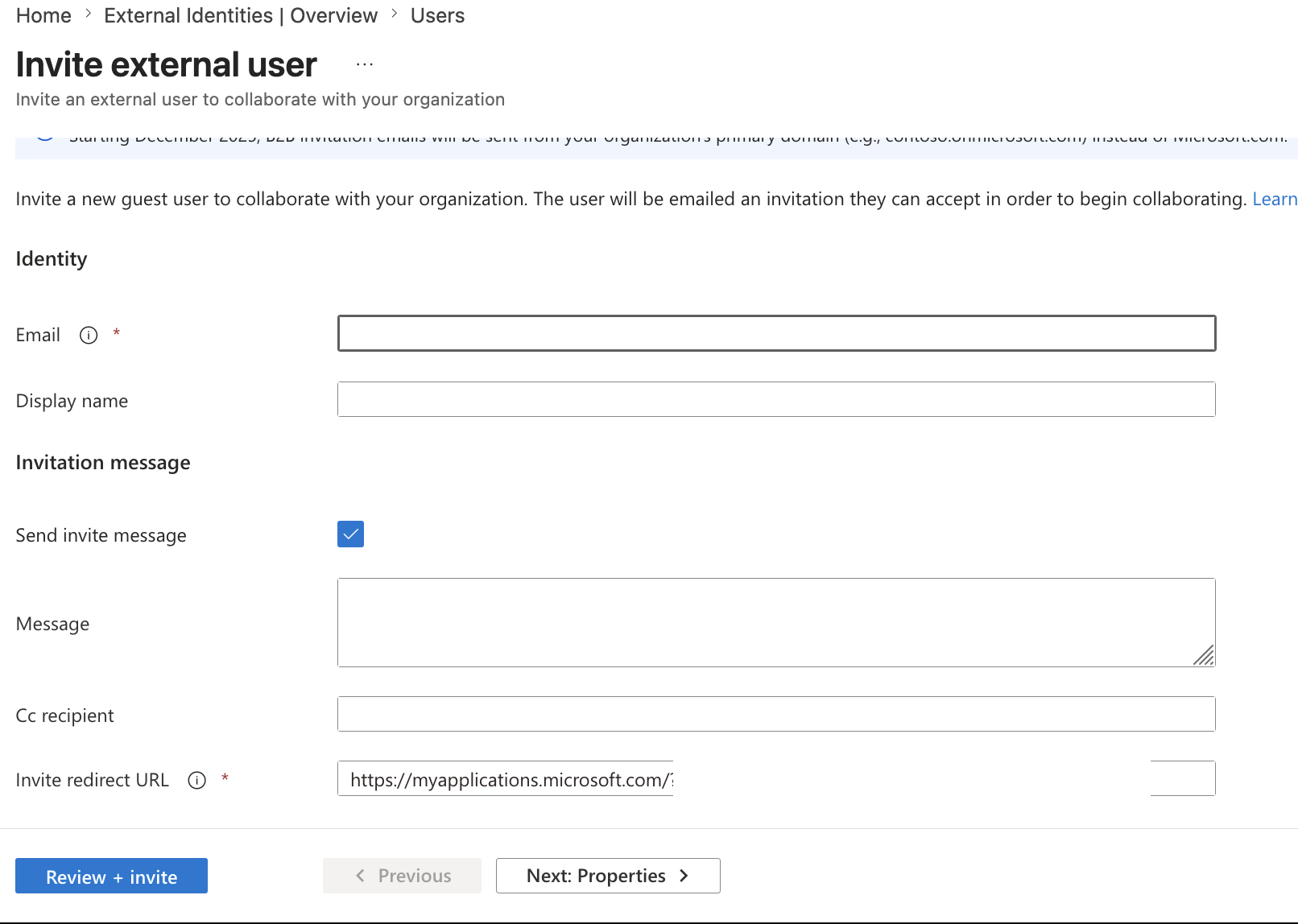The width and height of the screenshot is (1298, 924).
Task: Open the Learn more link
Action: [1275, 199]
